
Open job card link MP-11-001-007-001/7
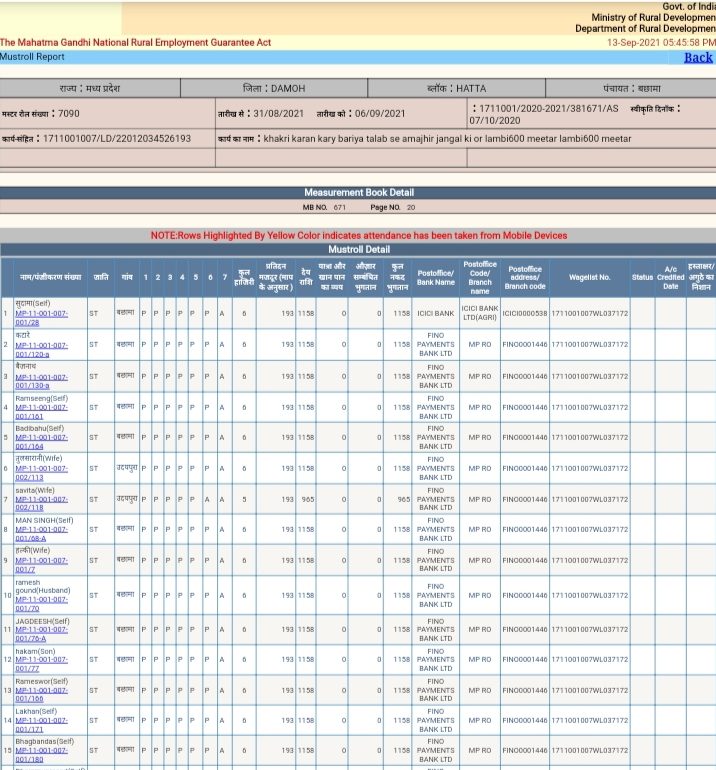pos(41,565)
